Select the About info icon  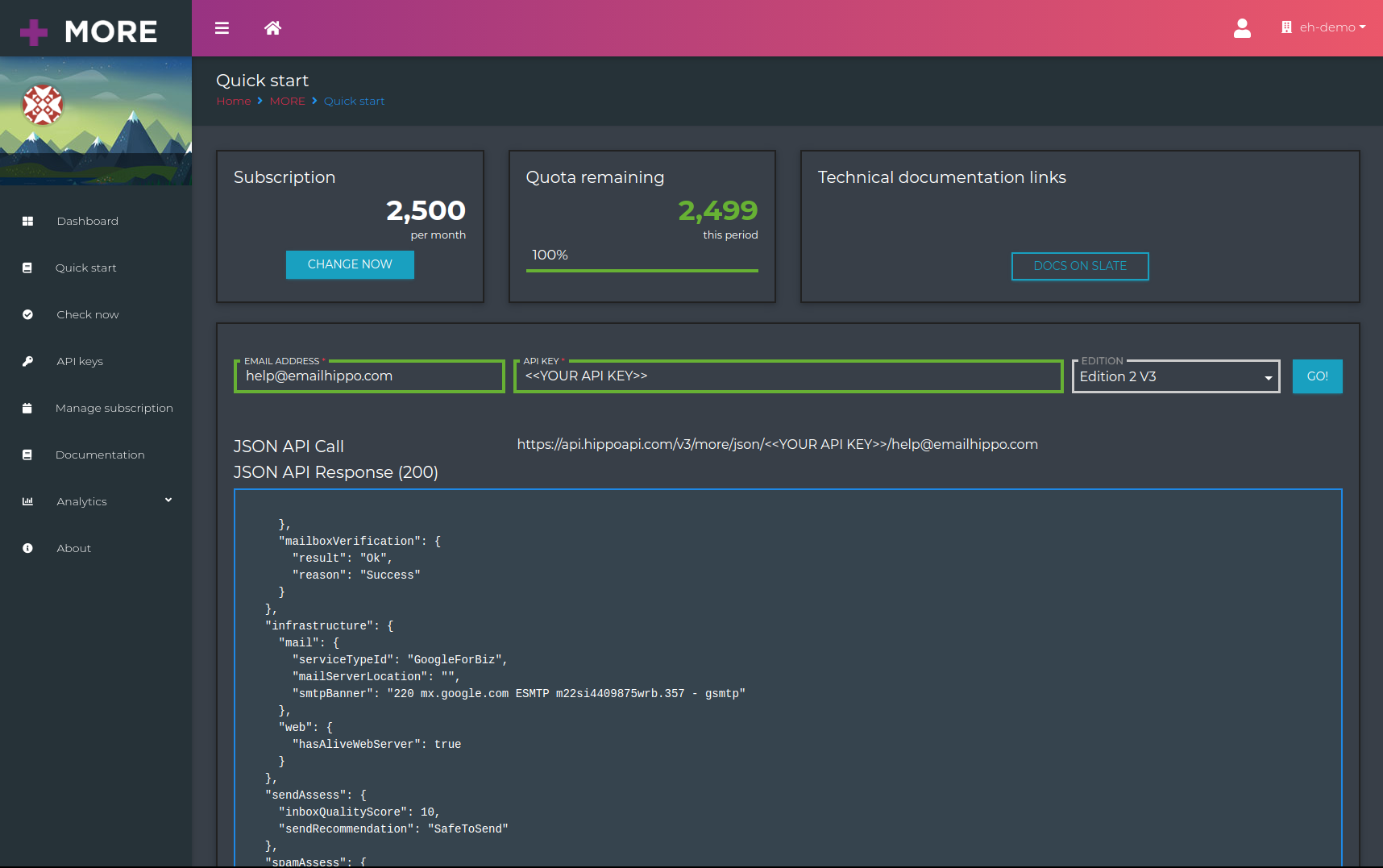pyautogui.click(x=28, y=548)
